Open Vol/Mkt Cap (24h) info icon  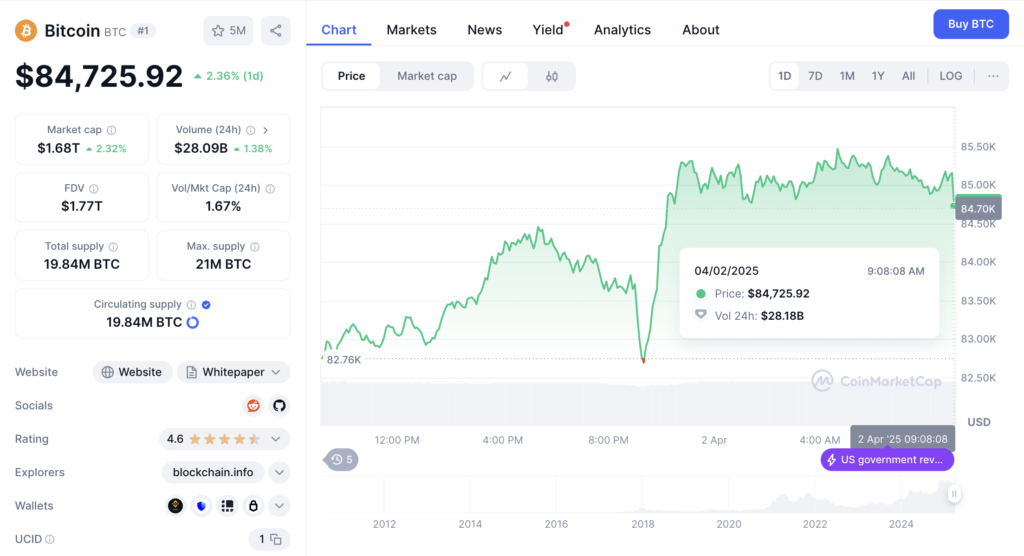(x=270, y=188)
